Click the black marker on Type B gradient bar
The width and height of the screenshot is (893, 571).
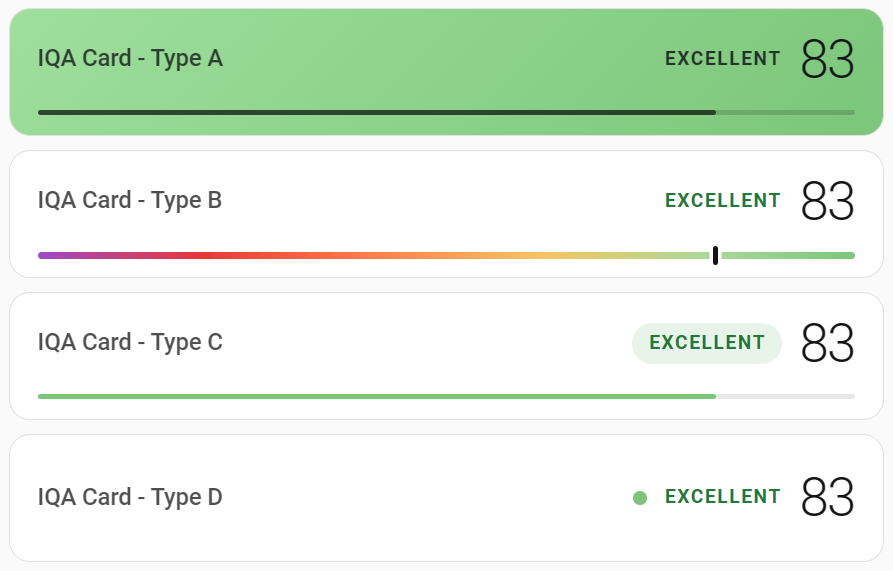tap(715, 256)
